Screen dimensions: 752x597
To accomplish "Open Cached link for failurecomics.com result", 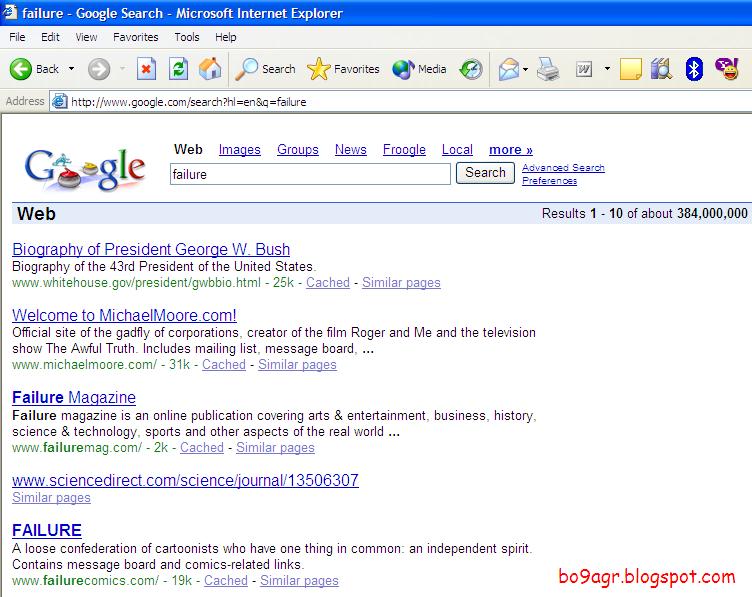I will (x=226, y=580).
